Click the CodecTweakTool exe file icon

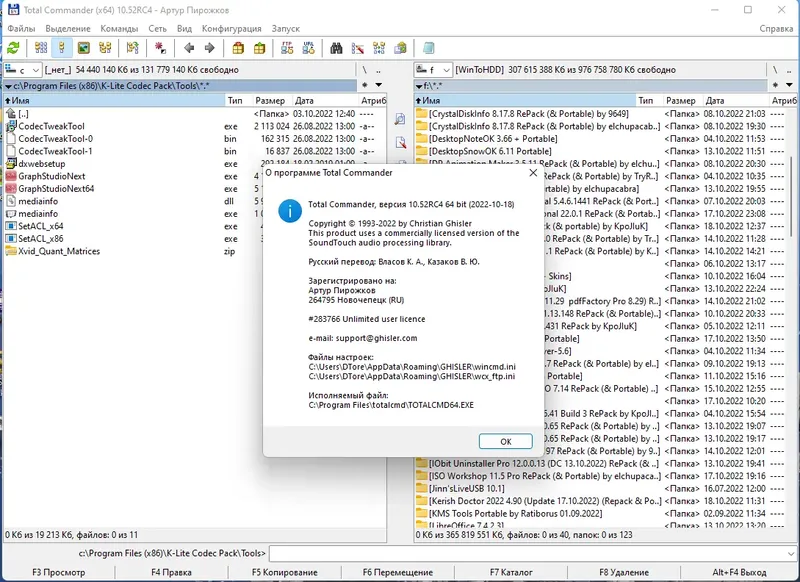click(x=11, y=126)
